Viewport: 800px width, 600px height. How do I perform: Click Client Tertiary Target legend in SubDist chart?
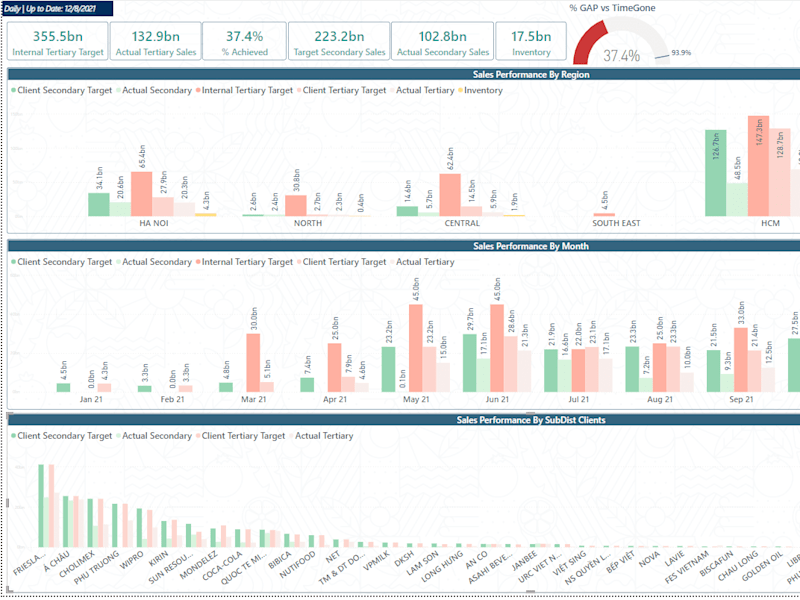click(x=240, y=436)
